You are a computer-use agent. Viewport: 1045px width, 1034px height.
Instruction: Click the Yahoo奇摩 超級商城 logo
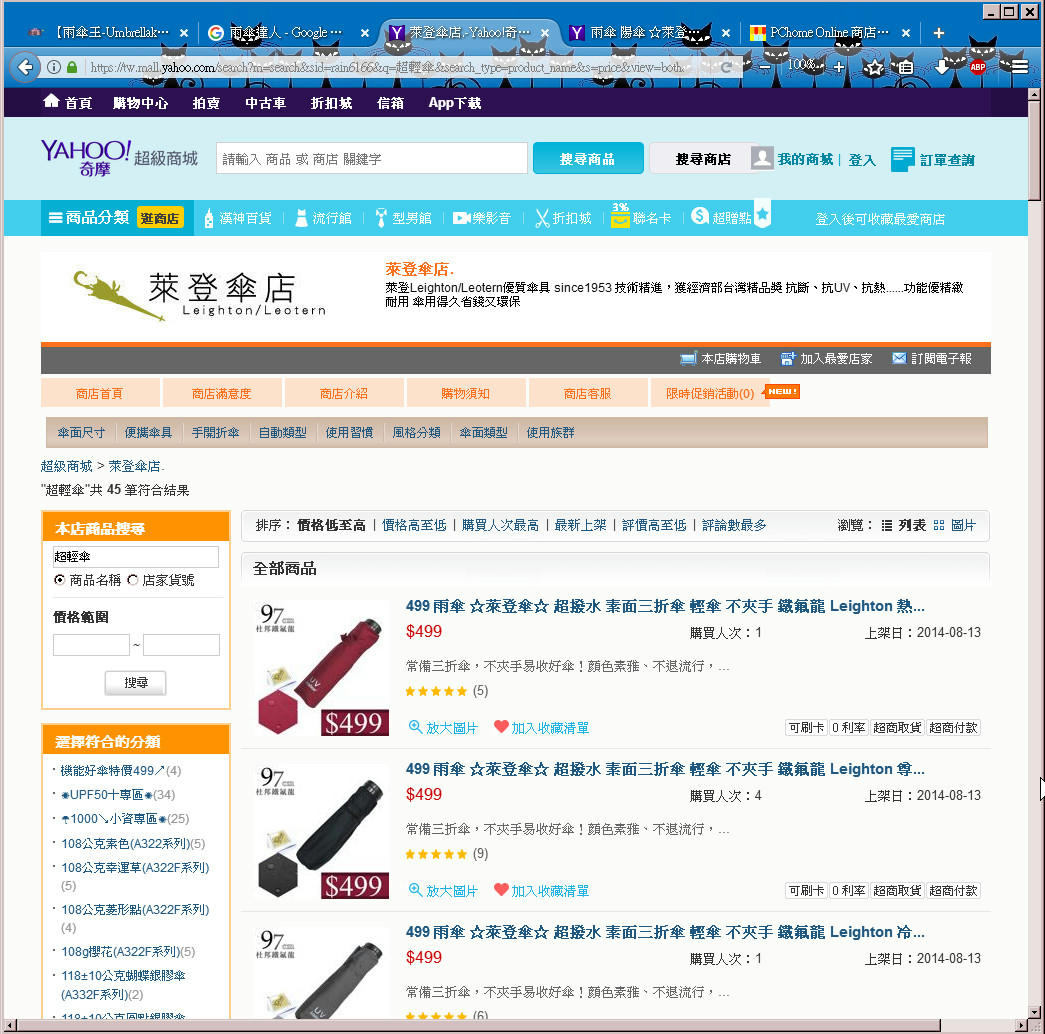(x=119, y=157)
